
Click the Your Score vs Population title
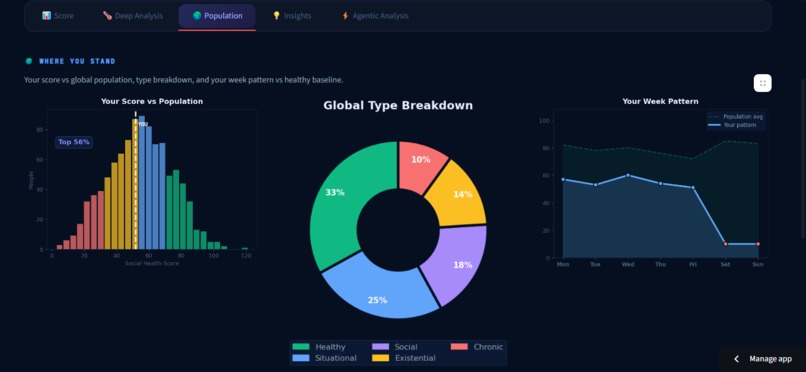pos(152,101)
